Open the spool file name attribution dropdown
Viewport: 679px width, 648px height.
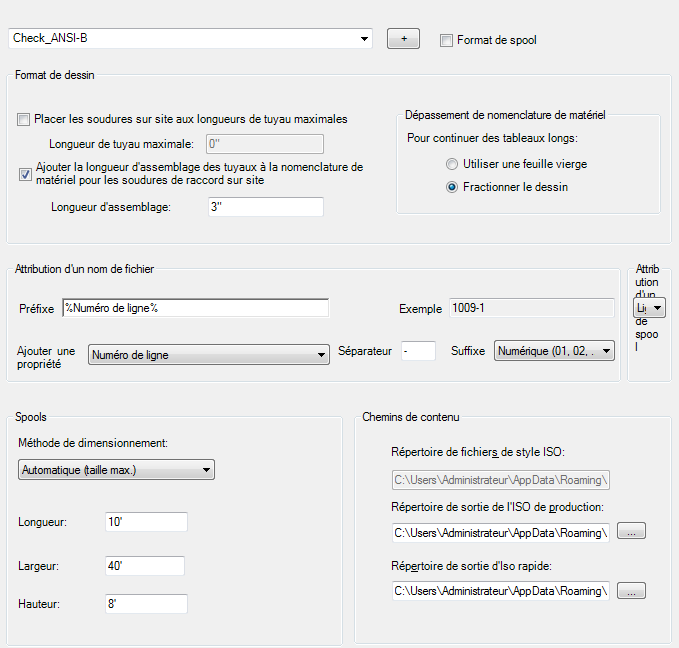(651, 309)
